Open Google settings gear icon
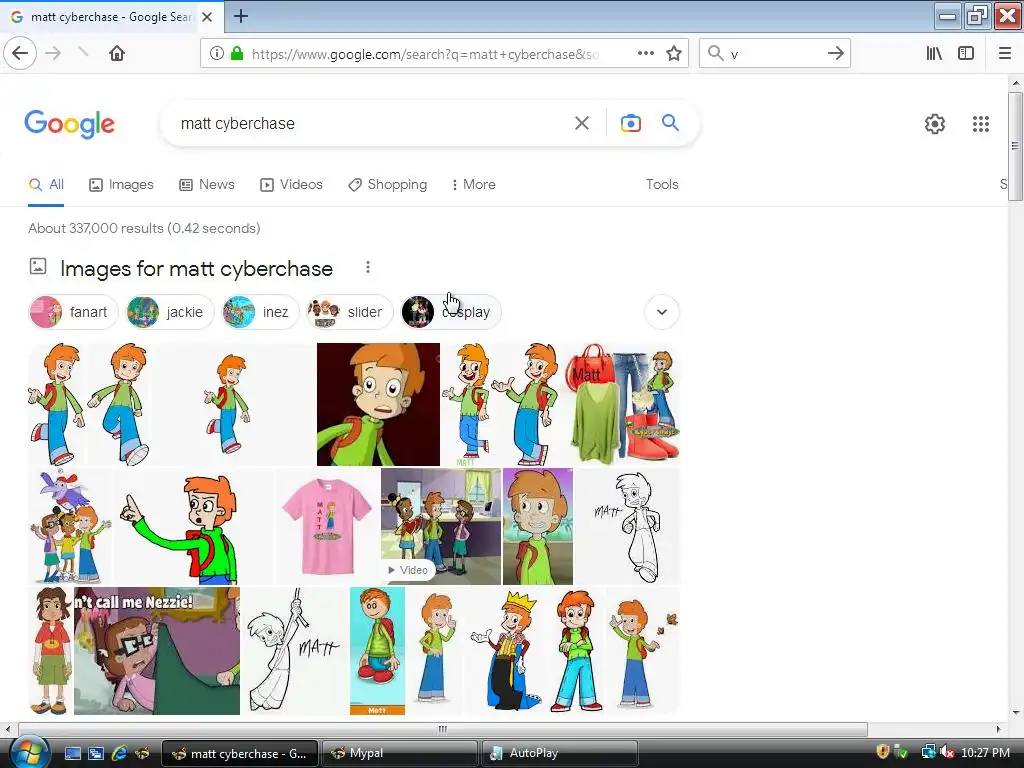The image size is (1024, 768). [935, 124]
